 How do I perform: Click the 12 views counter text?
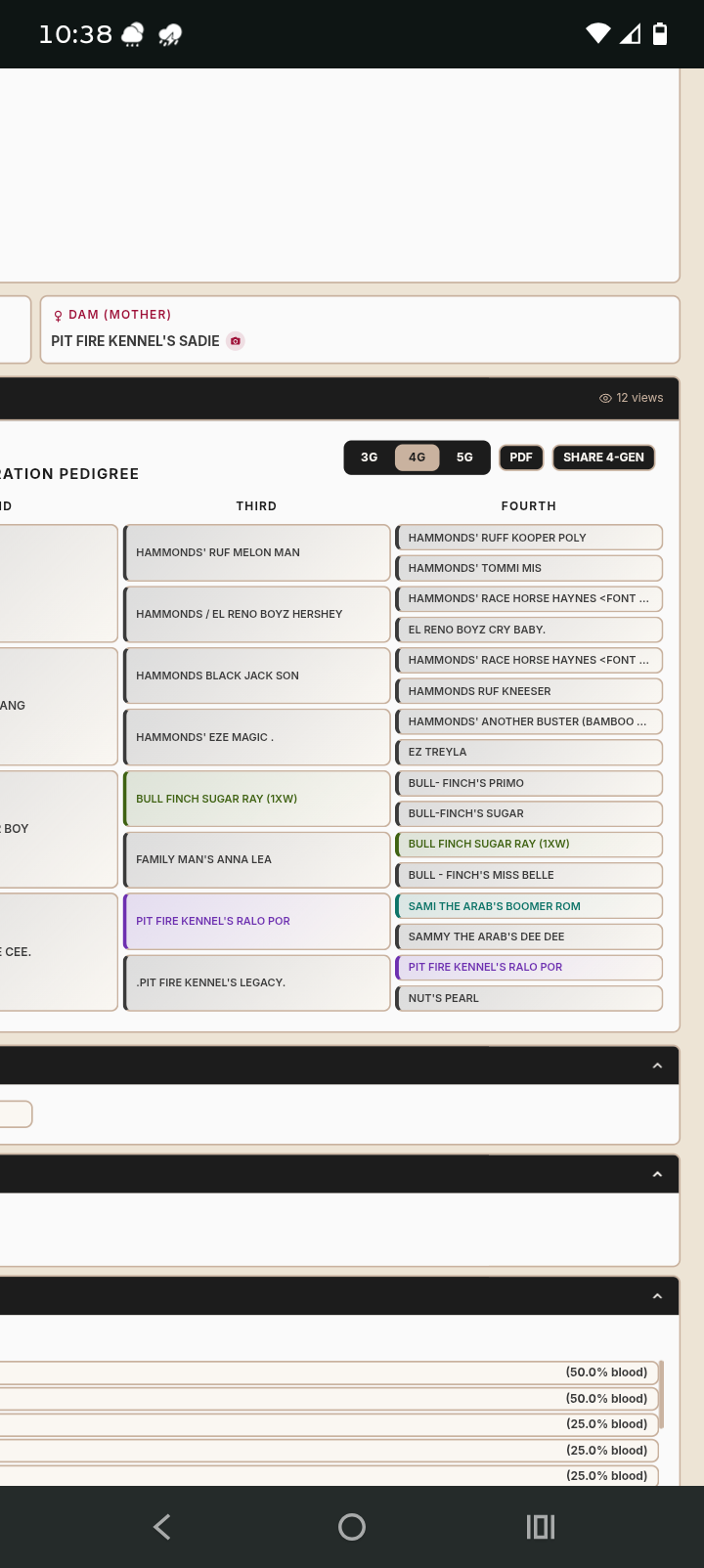coord(639,398)
